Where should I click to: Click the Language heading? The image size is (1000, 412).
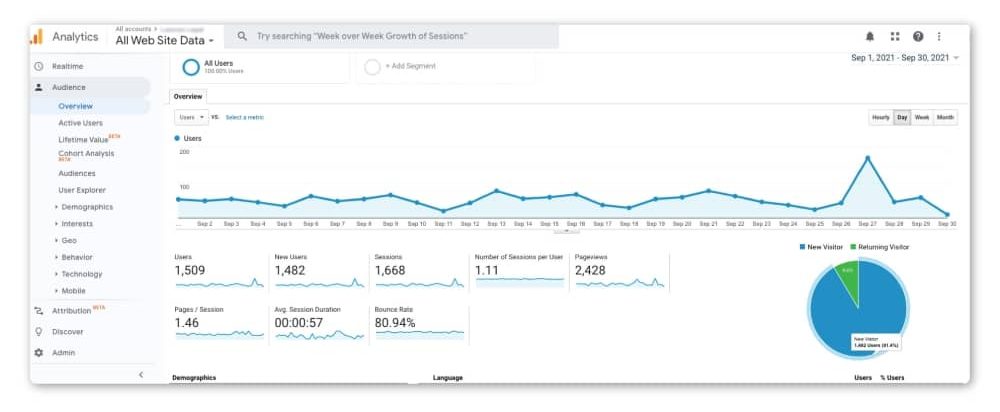click(448, 378)
